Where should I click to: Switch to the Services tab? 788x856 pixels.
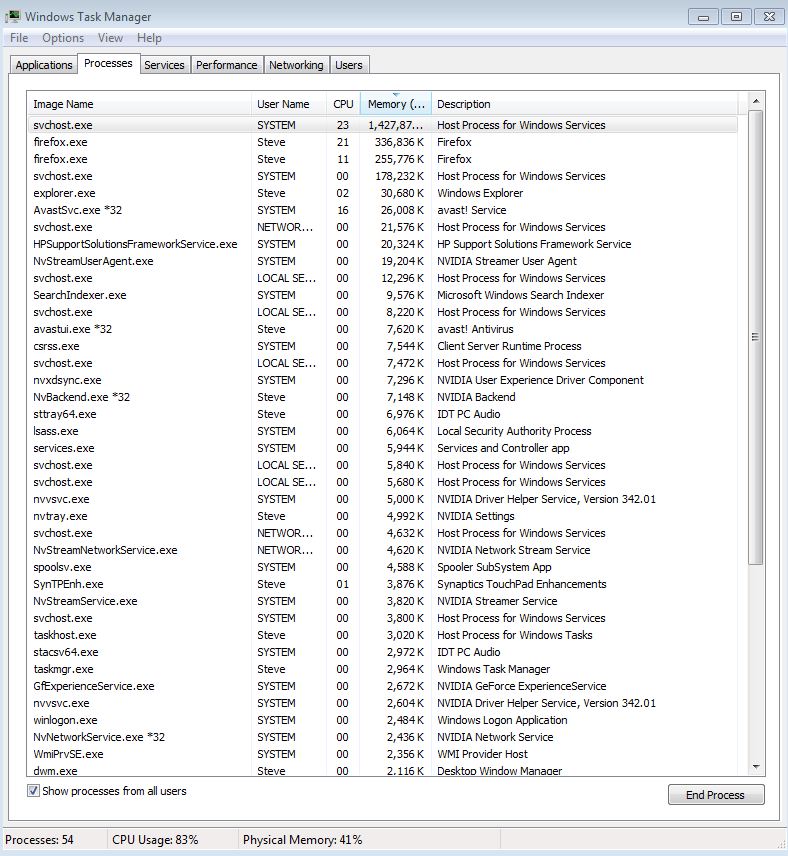[x=164, y=65]
